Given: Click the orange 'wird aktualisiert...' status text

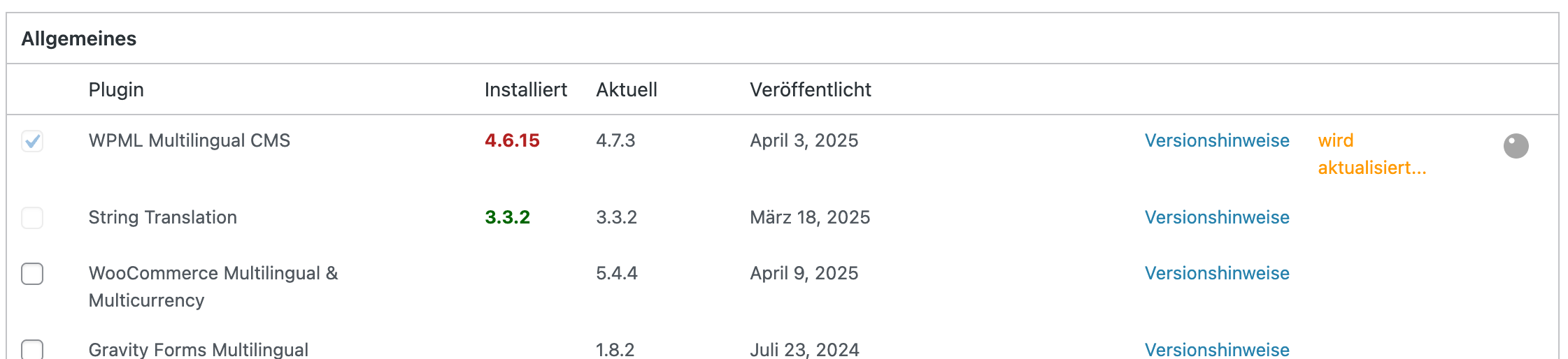Looking at the screenshot, I should pos(1371,154).
